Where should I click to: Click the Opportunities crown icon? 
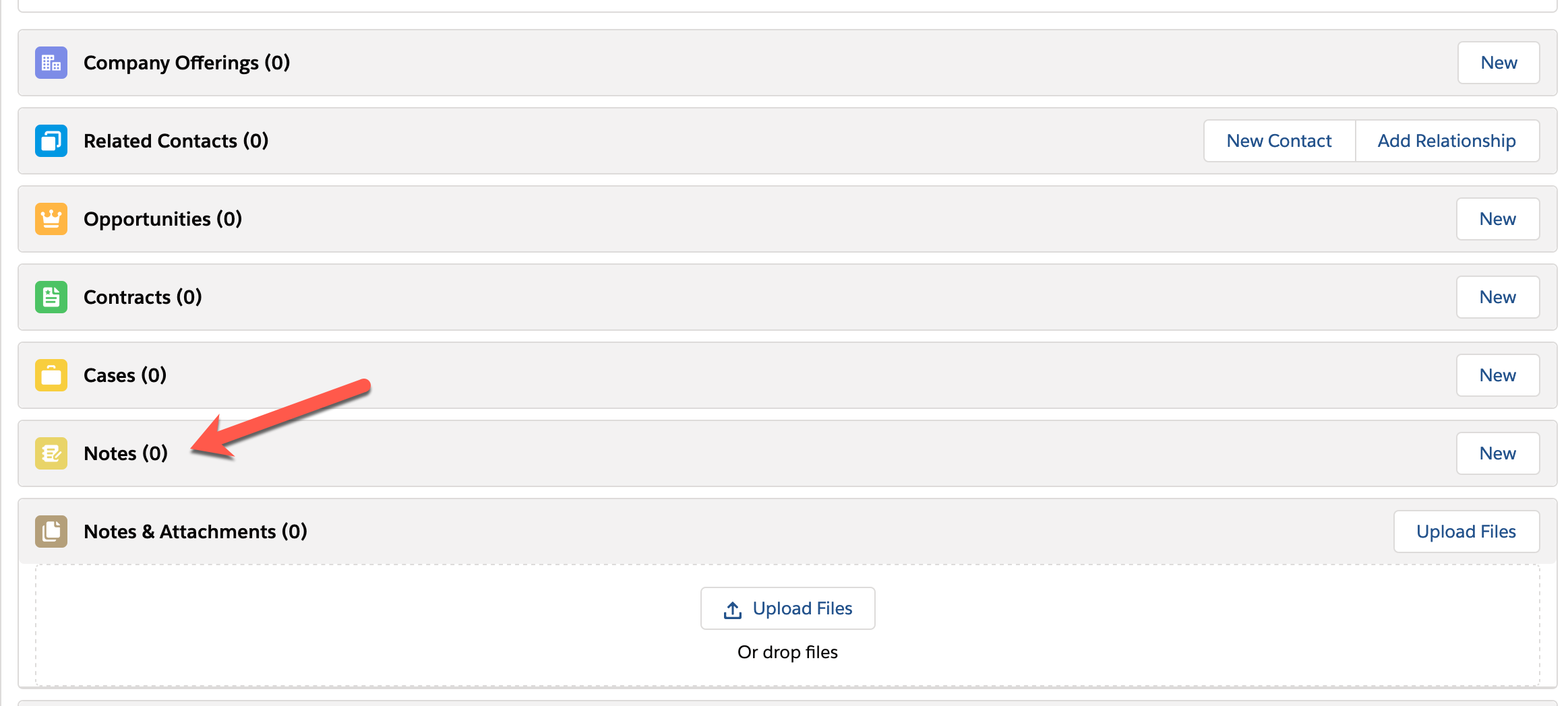coord(51,219)
